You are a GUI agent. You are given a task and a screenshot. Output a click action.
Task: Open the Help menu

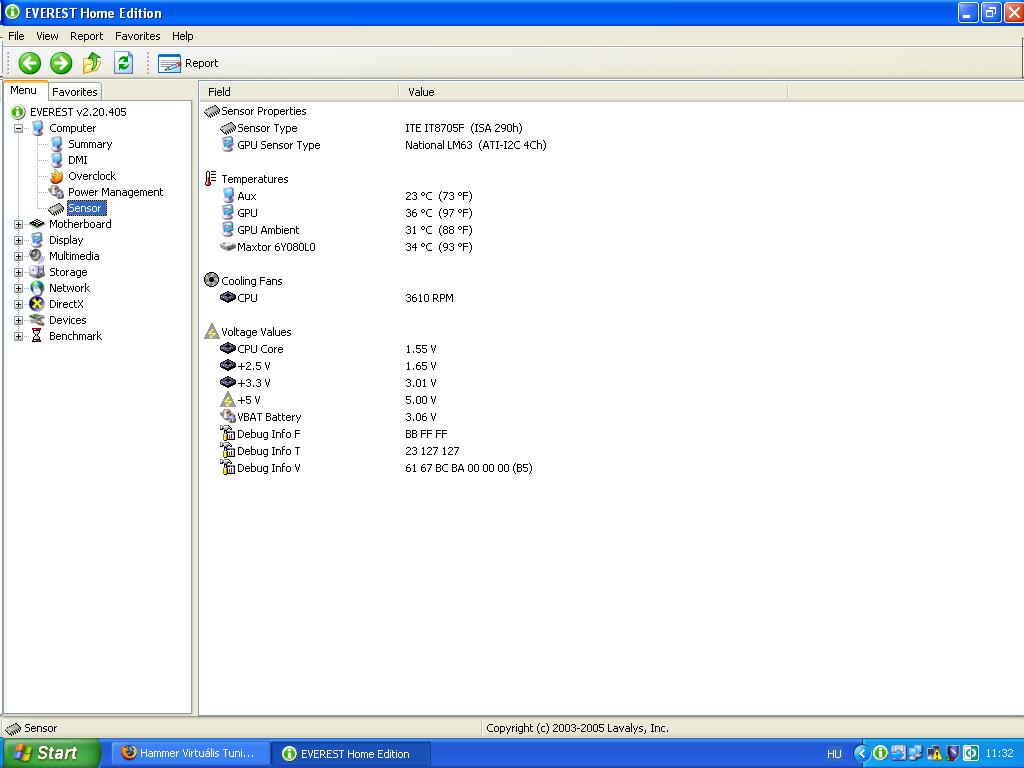[x=183, y=36]
